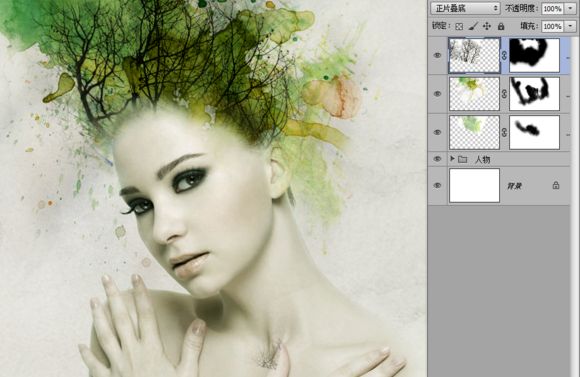Hide the 人物 group
The width and height of the screenshot is (580, 377).
(x=438, y=159)
